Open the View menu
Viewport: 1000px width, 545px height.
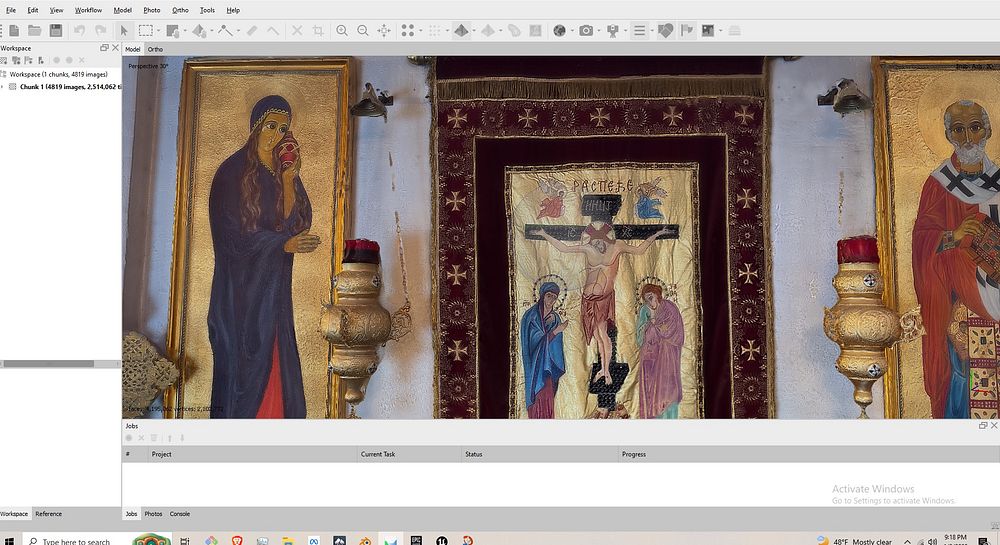[56, 10]
